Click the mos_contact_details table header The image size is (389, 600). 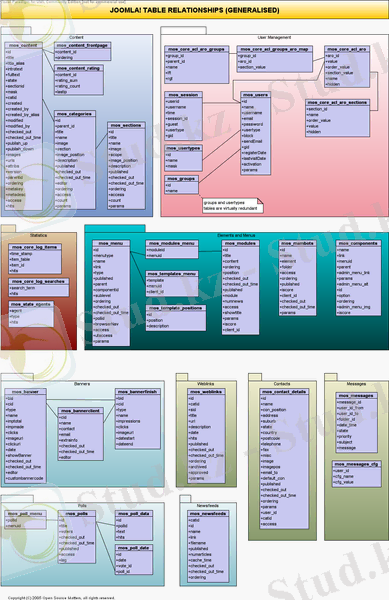pos(284,392)
